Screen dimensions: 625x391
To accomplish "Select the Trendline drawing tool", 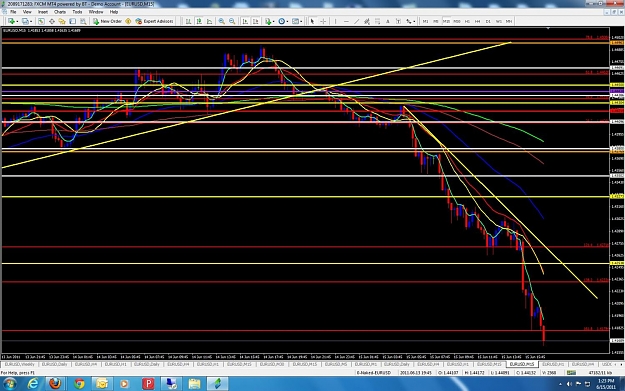I will click(356, 21).
